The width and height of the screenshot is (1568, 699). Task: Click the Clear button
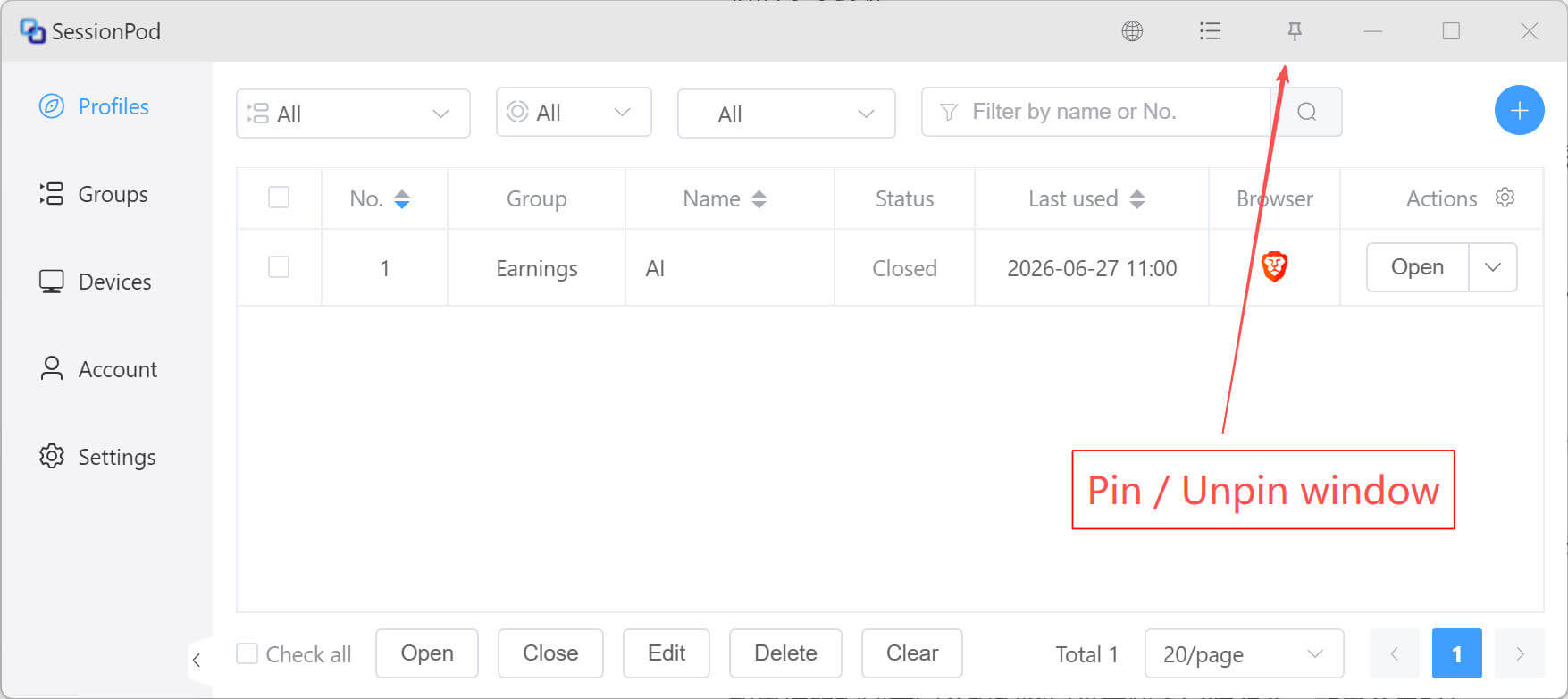pyautogui.click(x=911, y=653)
